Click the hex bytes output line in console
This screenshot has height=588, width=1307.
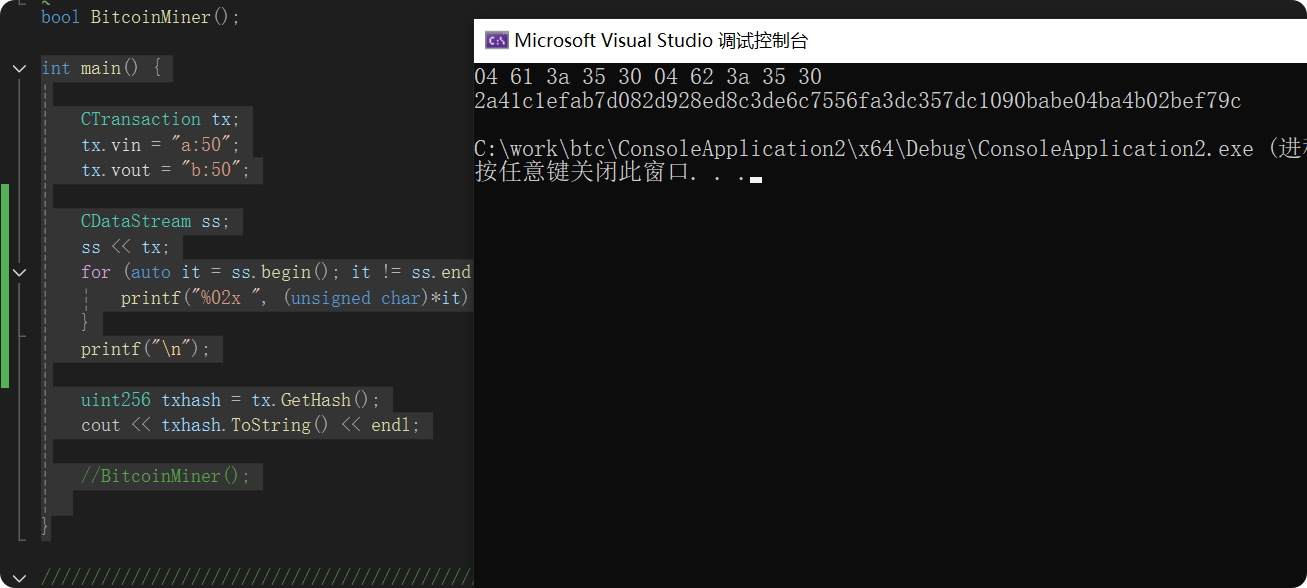[648, 77]
